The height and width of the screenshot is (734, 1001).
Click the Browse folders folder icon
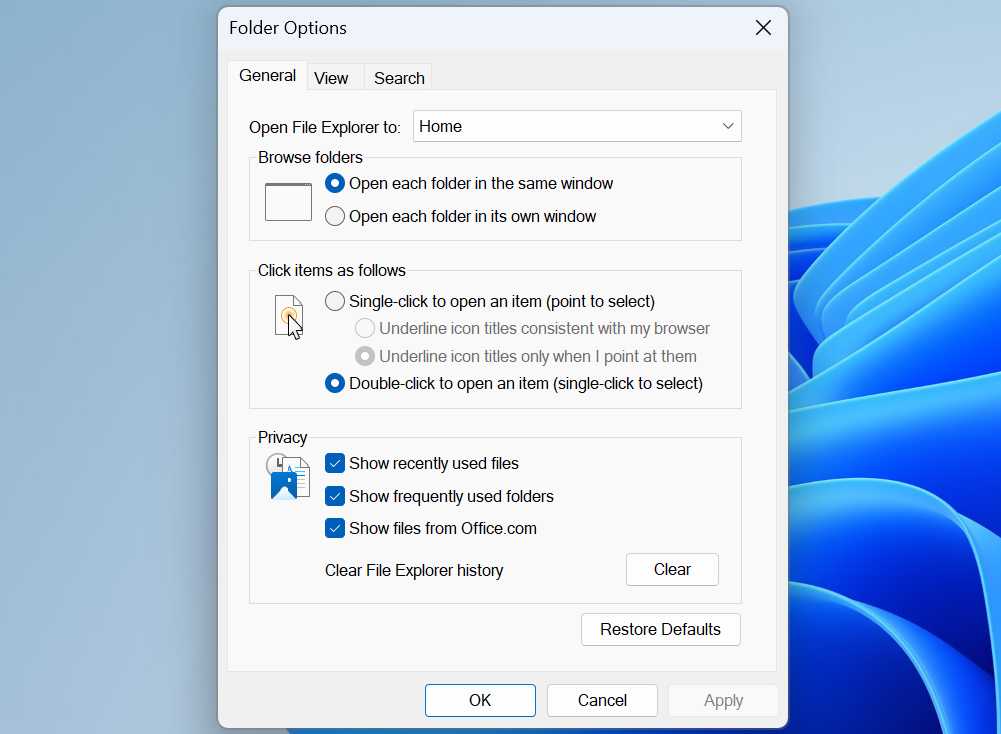pyautogui.click(x=287, y=200)
